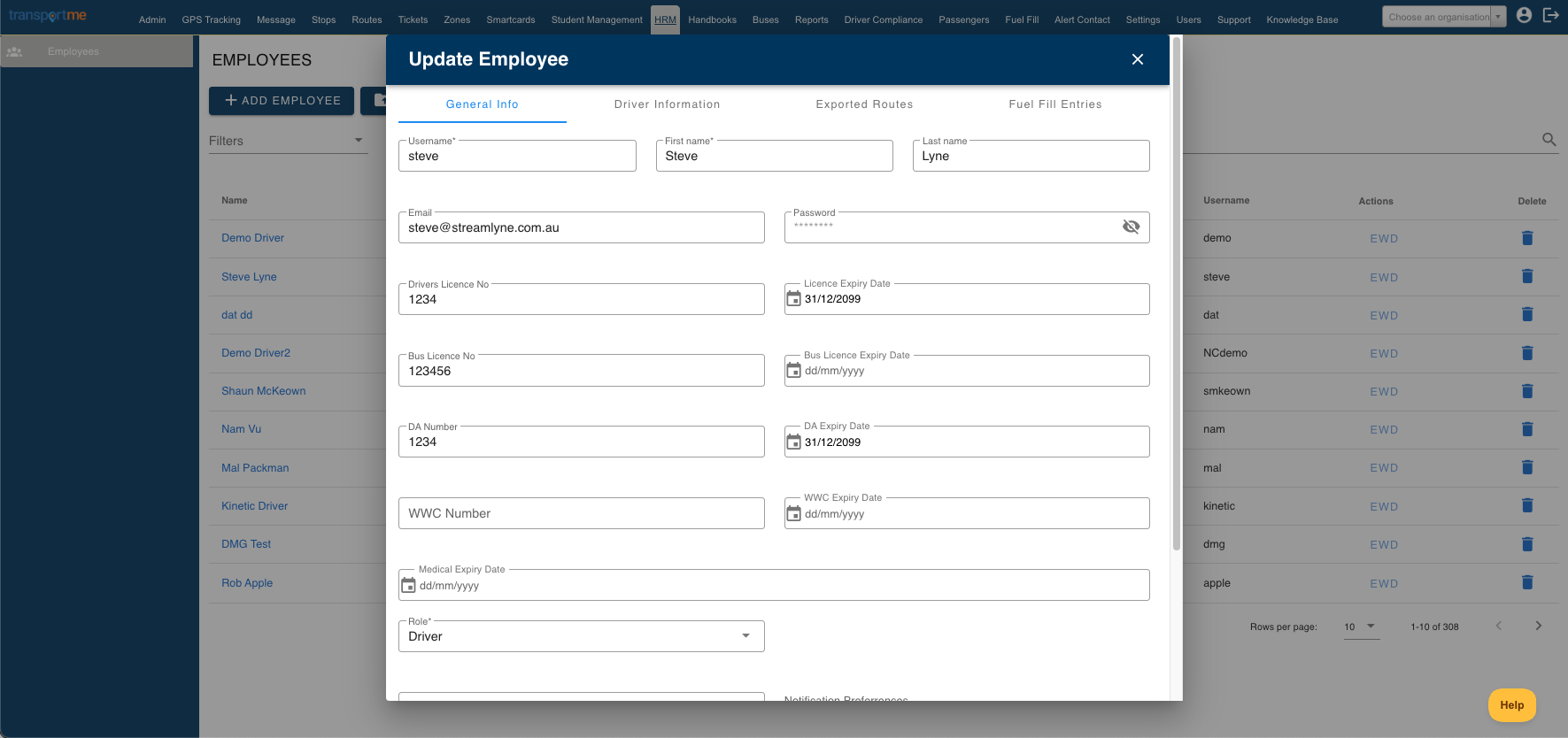Click EWD action for kinetic
This screenshot has height=738, width=1568.
click(x=1384, y=507)
